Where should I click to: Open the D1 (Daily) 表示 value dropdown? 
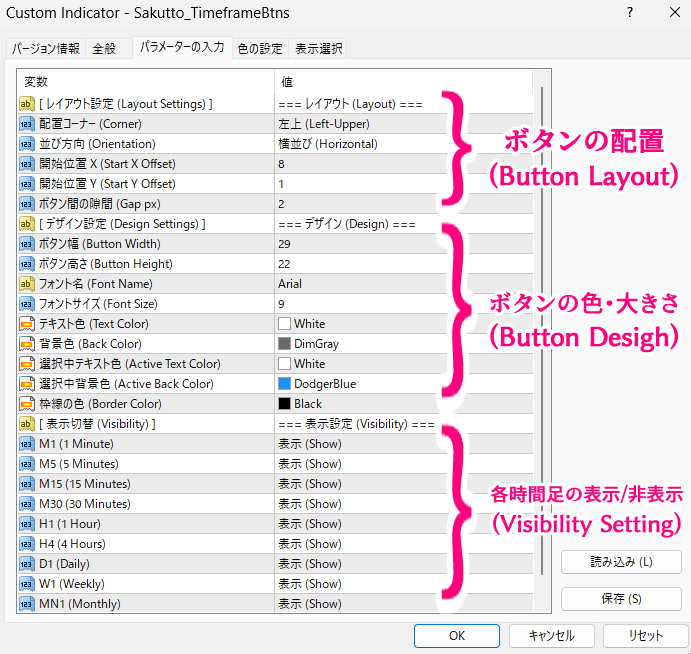tap(310, 564)
